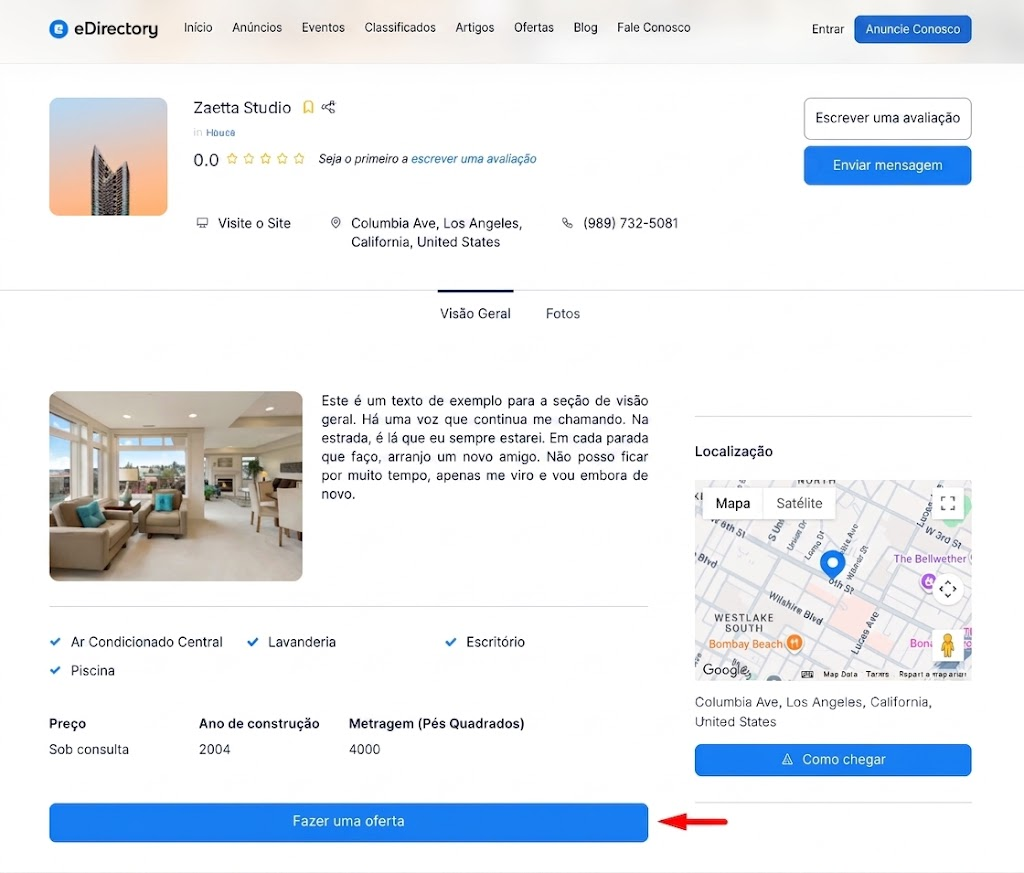Select the Street View pegman icon
1024x873 pixels.
(948, 645)
